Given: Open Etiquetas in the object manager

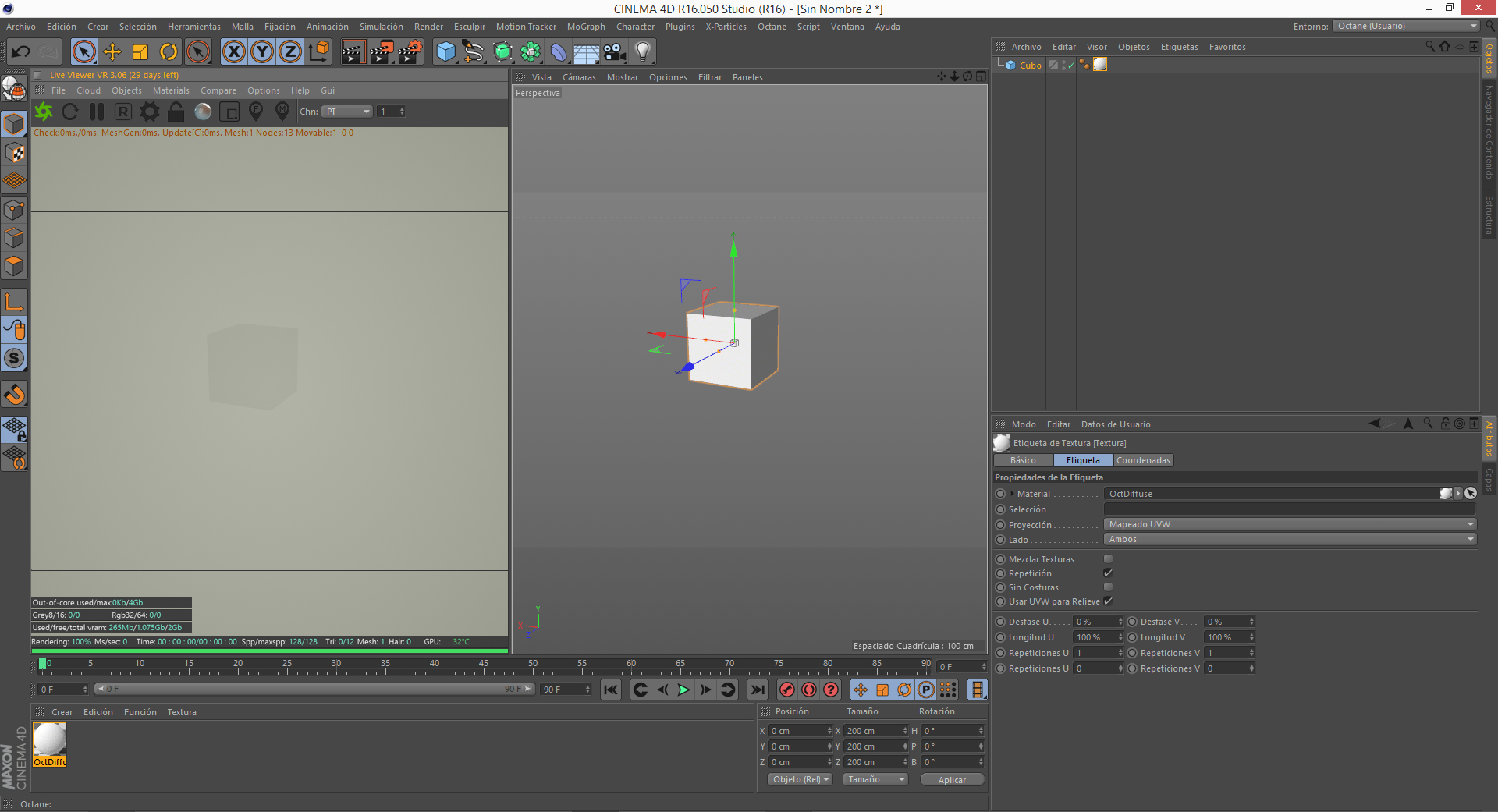Looking at the screenshot, I should [1179, 47].
